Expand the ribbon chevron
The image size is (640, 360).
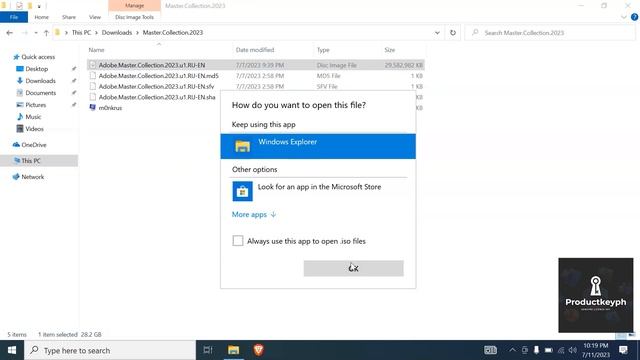tap(623, 17)
